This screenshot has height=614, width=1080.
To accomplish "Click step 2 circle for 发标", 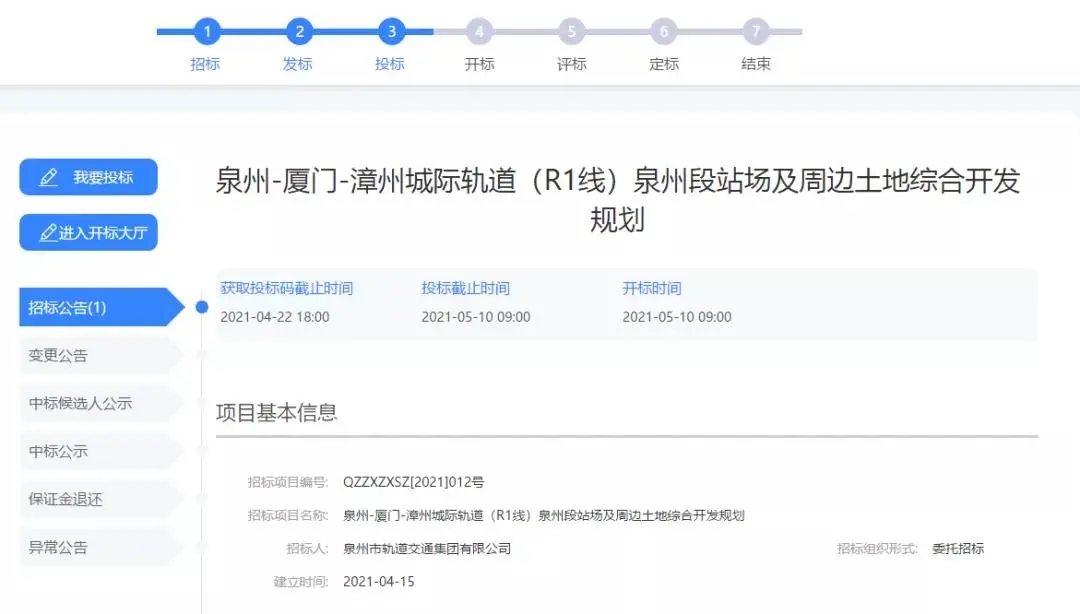I will [x=298, y=32].
